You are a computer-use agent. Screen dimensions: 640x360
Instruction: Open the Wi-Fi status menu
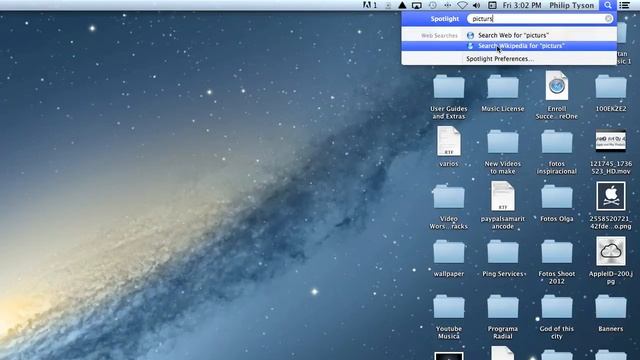point(462,5)
